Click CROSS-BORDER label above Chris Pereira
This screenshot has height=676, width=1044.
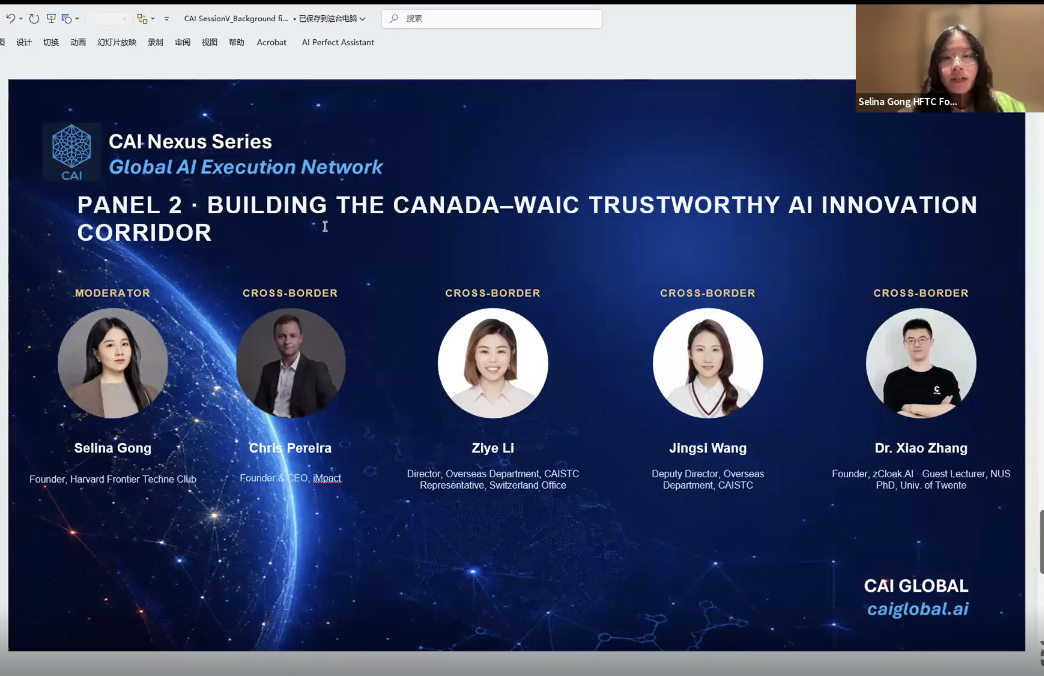point(290,293)
